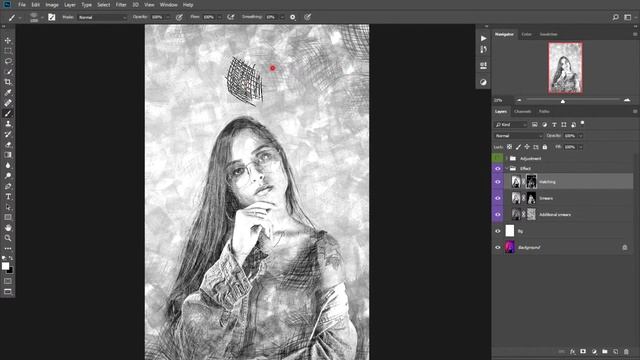640x360 pixels.
Task: Open layer Opacity dropdown arrow
Action: pyautogui.click(x=580, y=136)
